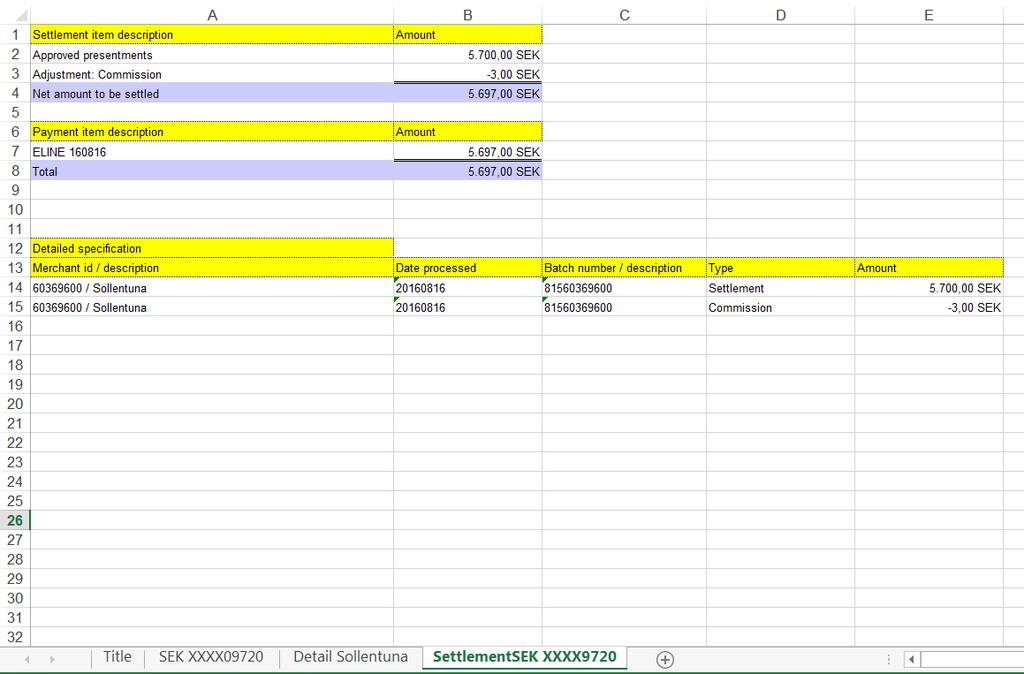Click the tab bar split handle dots

(x=888, y=659)
